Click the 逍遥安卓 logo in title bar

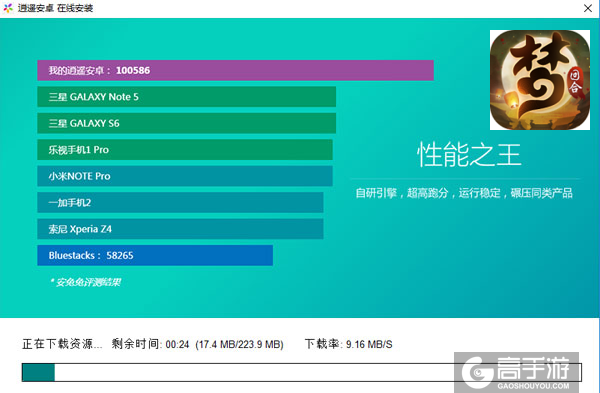coord(8,8)
